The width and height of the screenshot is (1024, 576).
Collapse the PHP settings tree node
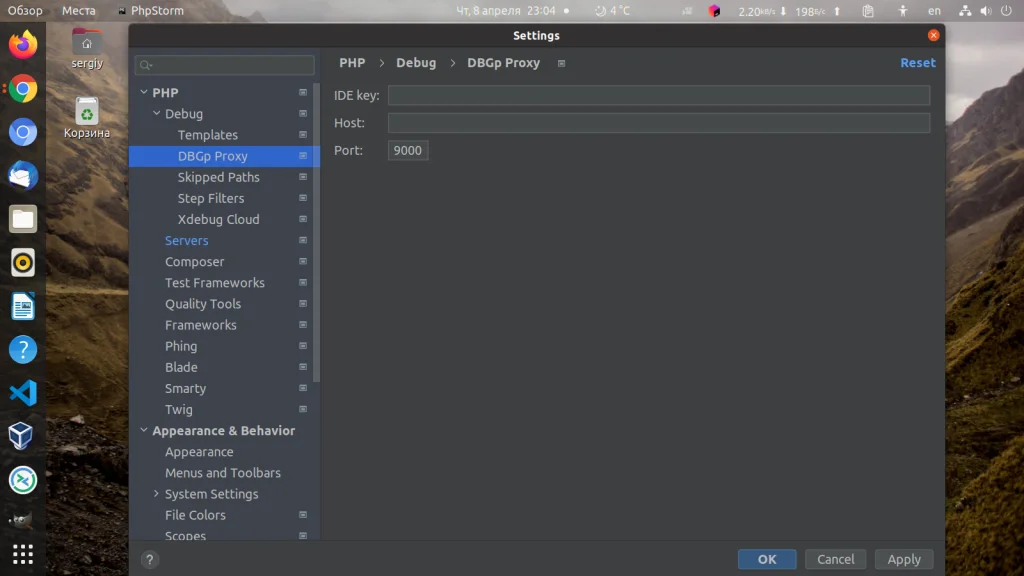pyautogui.click(x=143, y=92)
